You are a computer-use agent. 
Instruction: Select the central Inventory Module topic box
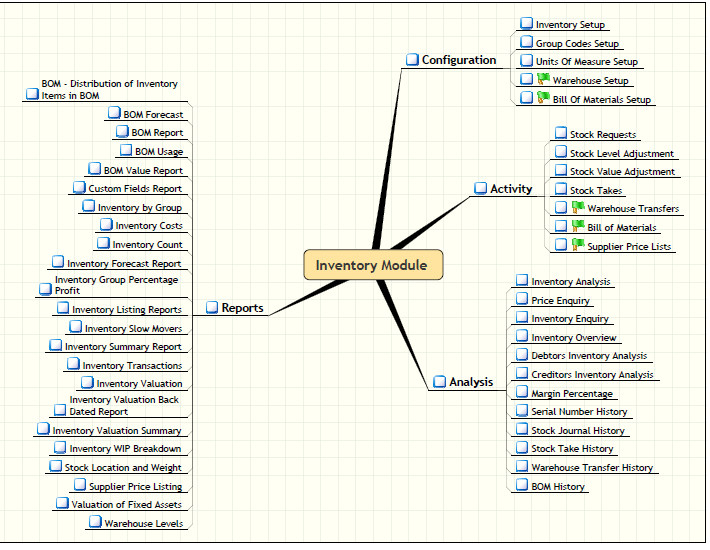pos(372,265)
